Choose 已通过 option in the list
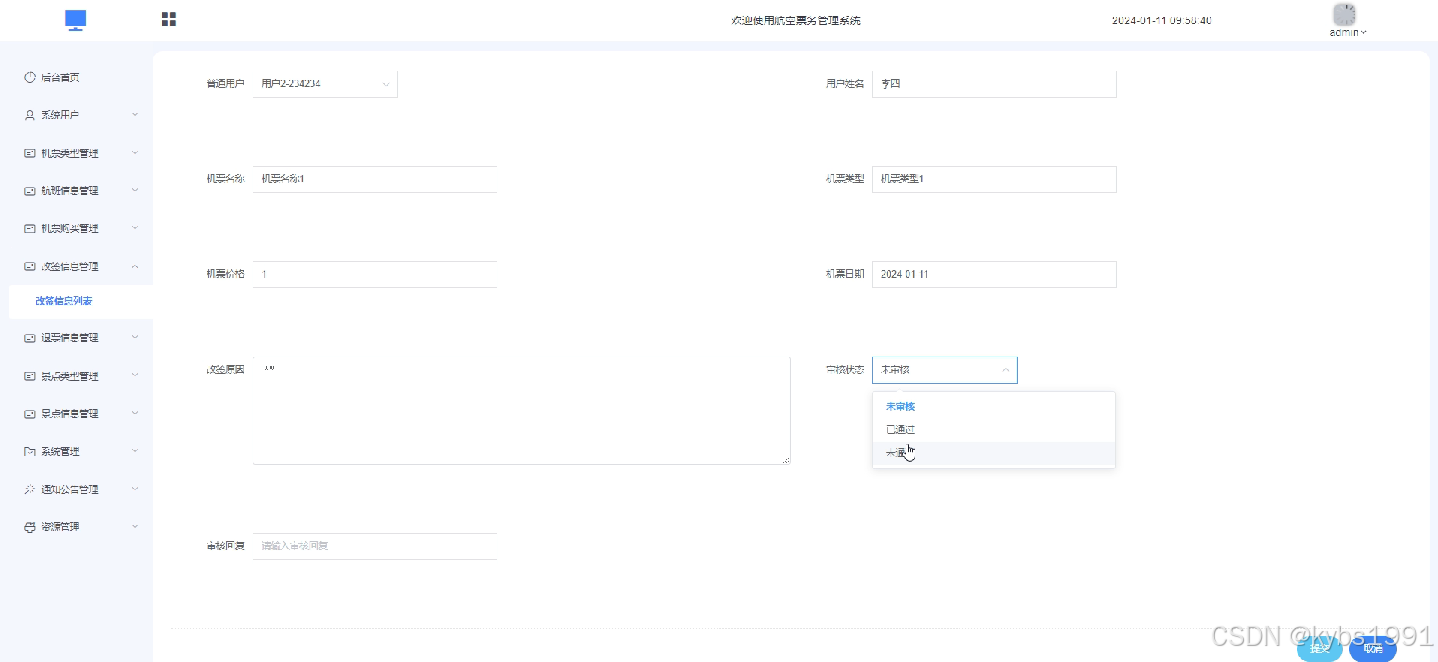The image size is (1438, 662). tap(993, 430)
